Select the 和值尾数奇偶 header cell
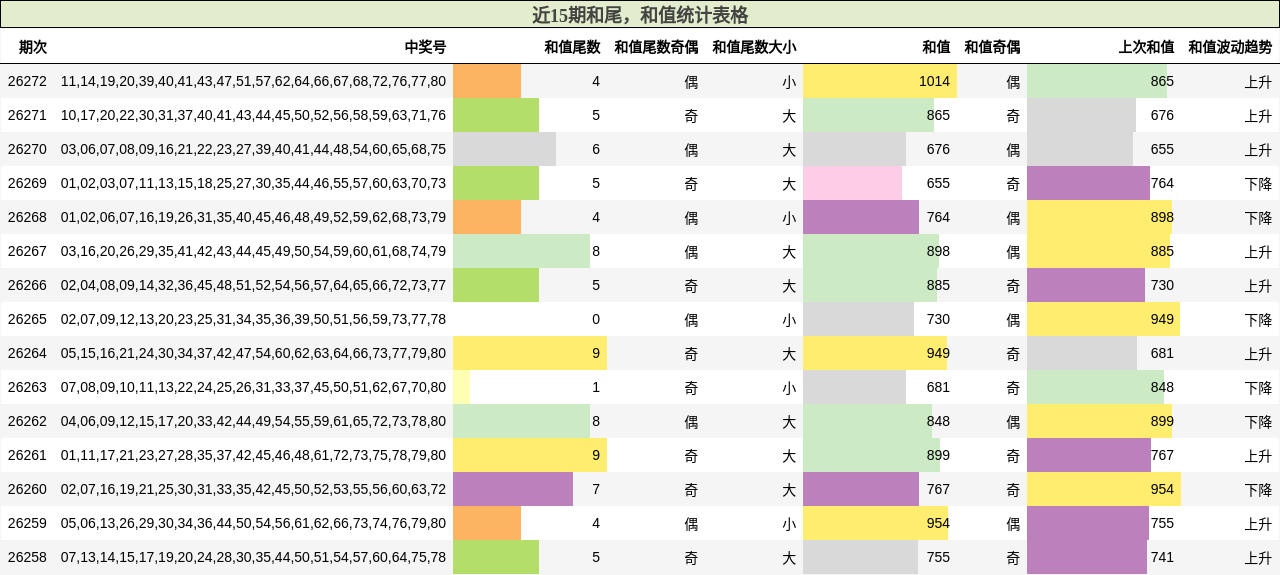The height and width of the screenshot is (575, 1280). point(656,47)
